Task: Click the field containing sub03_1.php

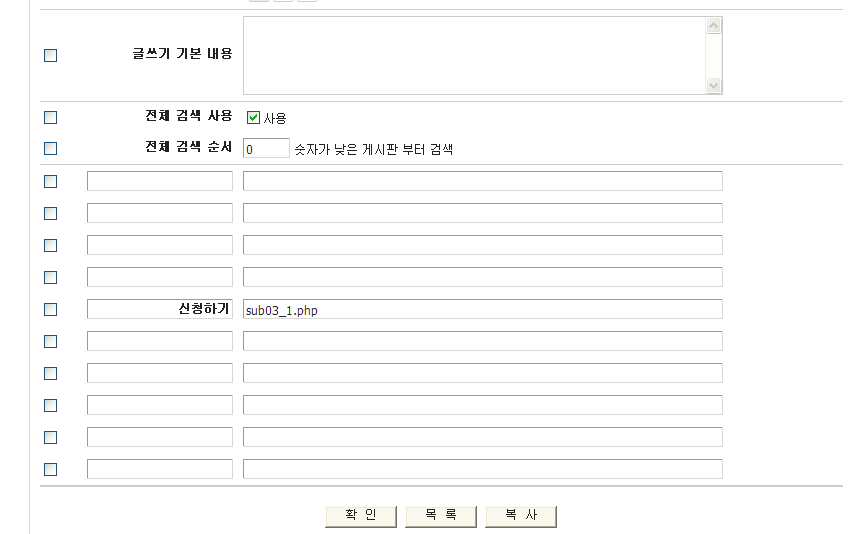Action: coord(482,309)
